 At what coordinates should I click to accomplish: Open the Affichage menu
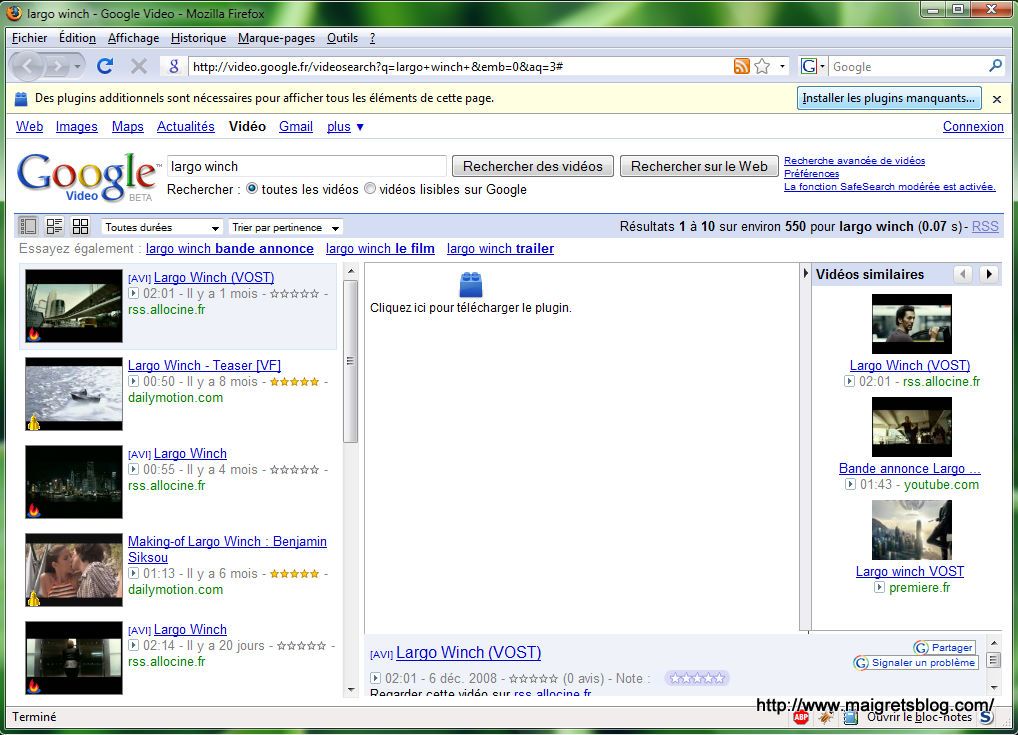coord(133,38)
